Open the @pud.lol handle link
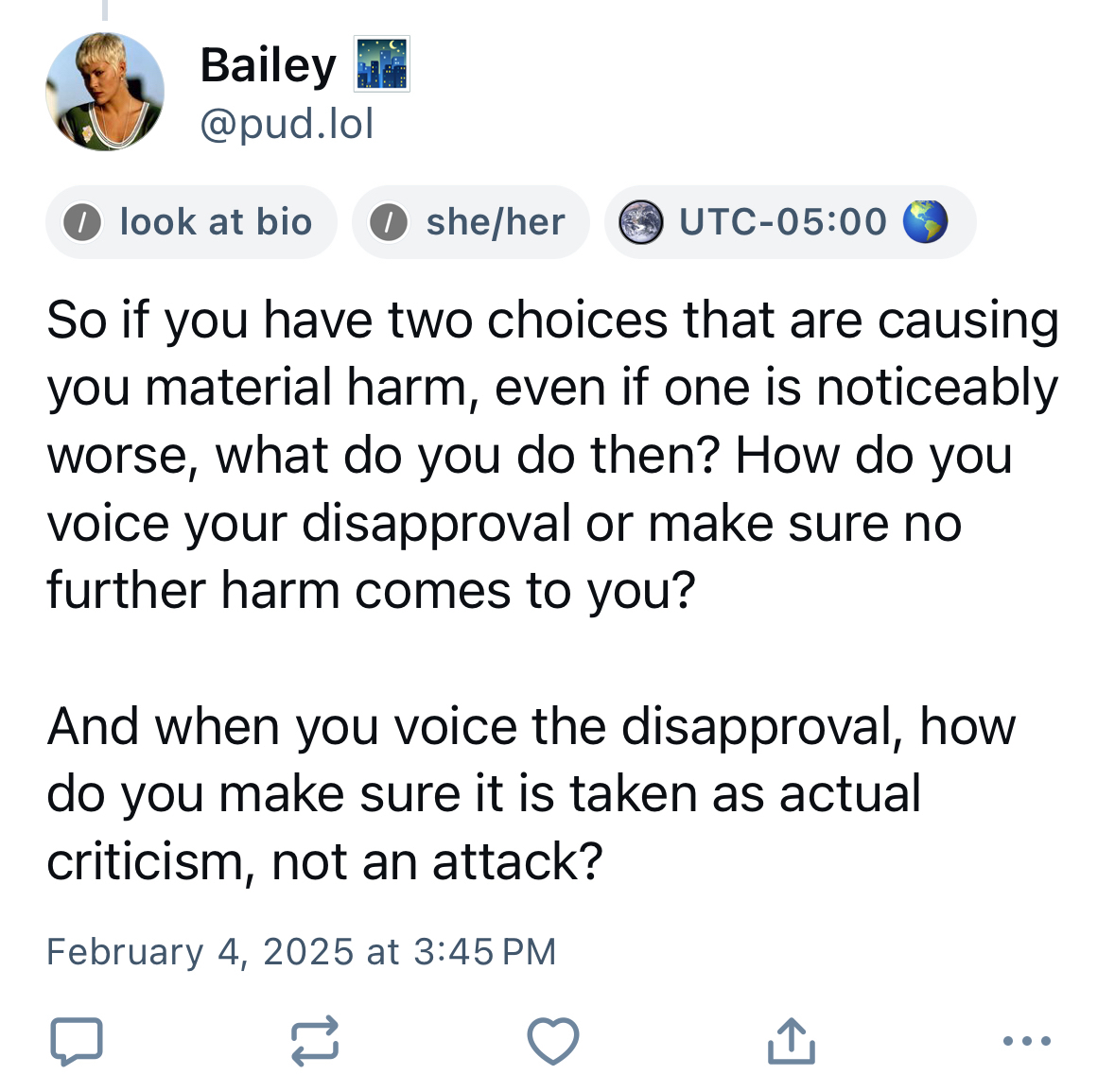This screenshot has width=1115, height=1092. [x=287, y=124]
